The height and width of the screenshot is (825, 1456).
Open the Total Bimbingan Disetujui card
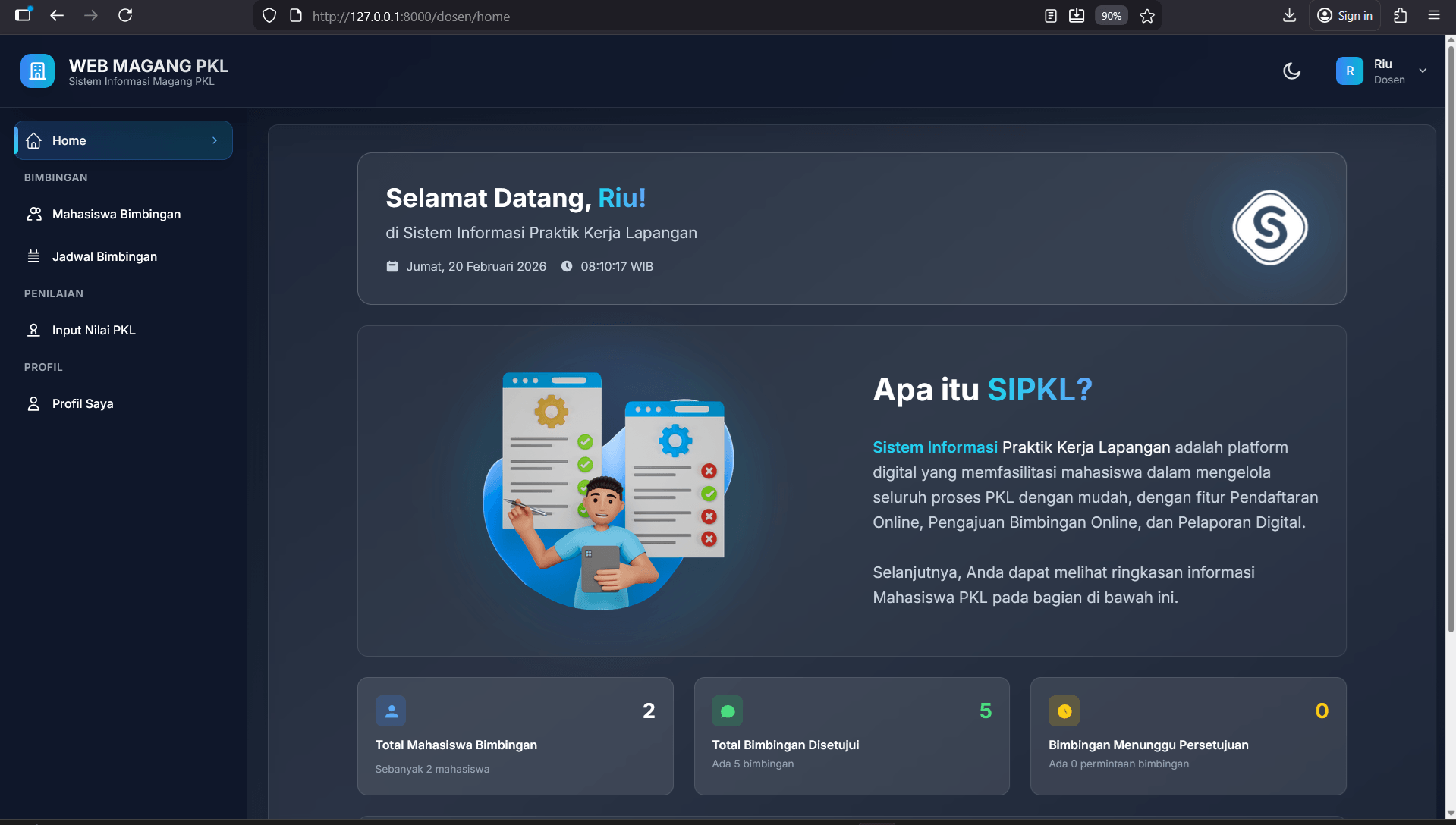coord(851,736)
